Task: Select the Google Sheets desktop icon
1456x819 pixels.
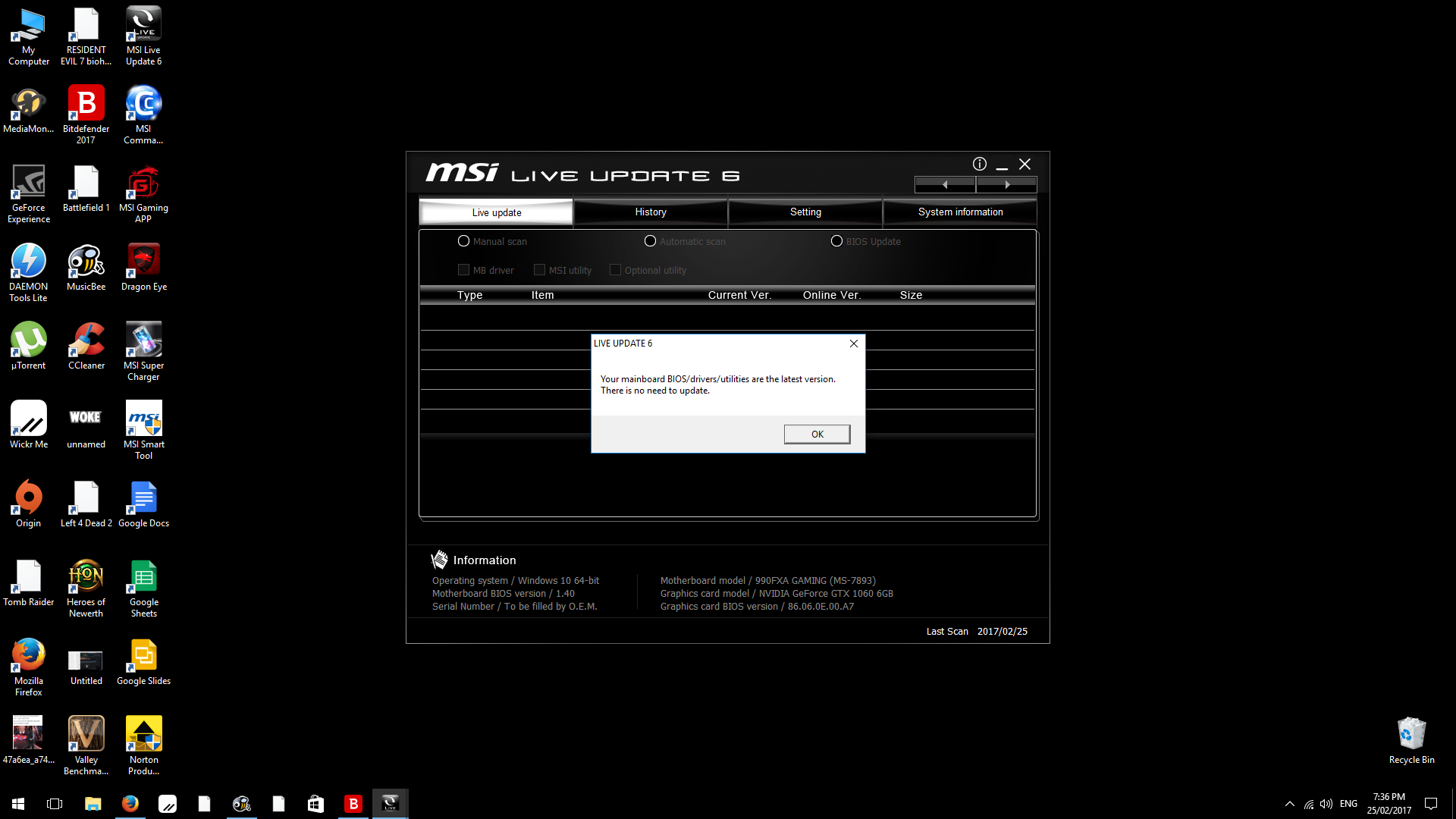Action: point(143,588)
